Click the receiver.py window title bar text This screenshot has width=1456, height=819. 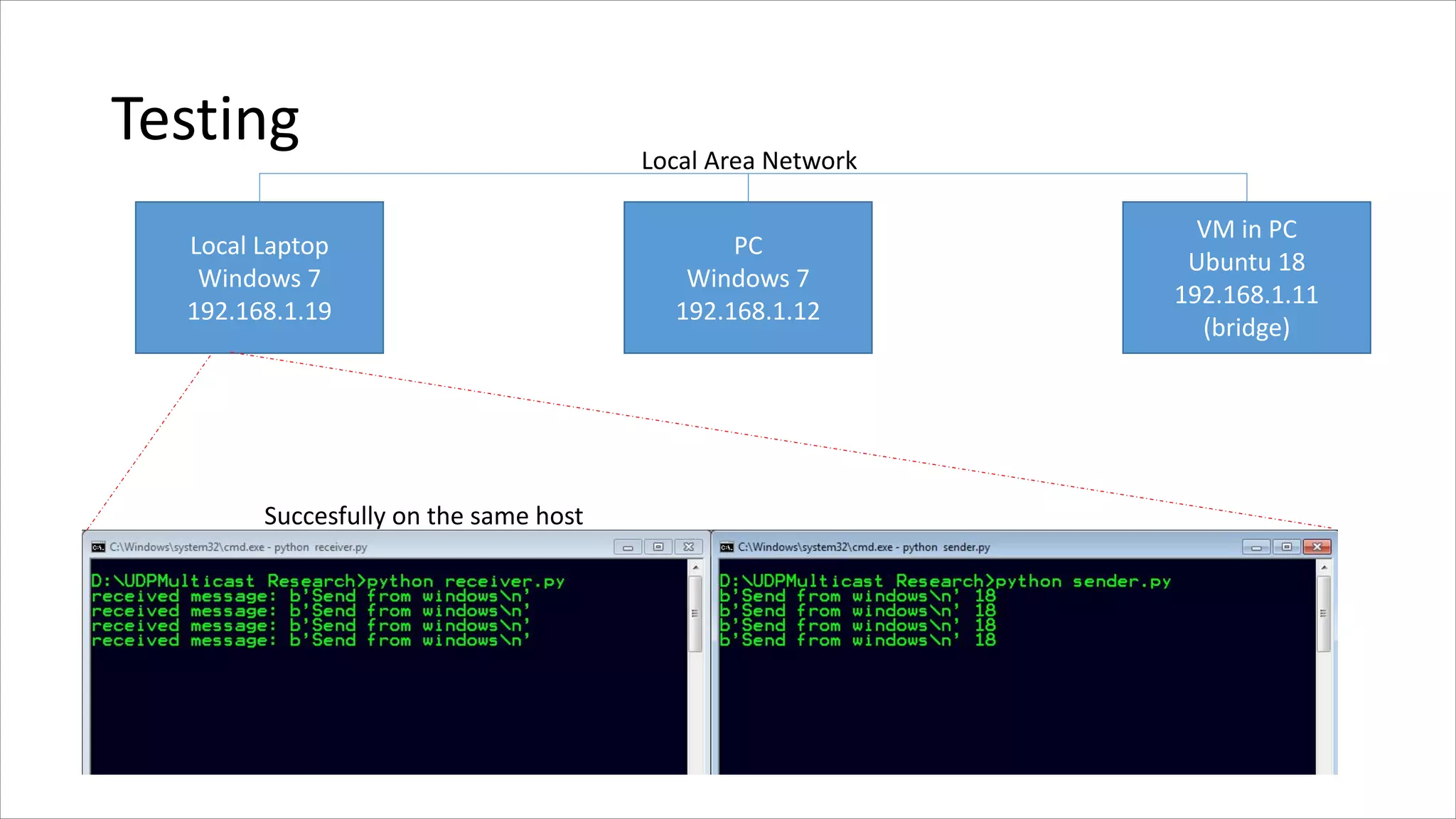(238, 547)
